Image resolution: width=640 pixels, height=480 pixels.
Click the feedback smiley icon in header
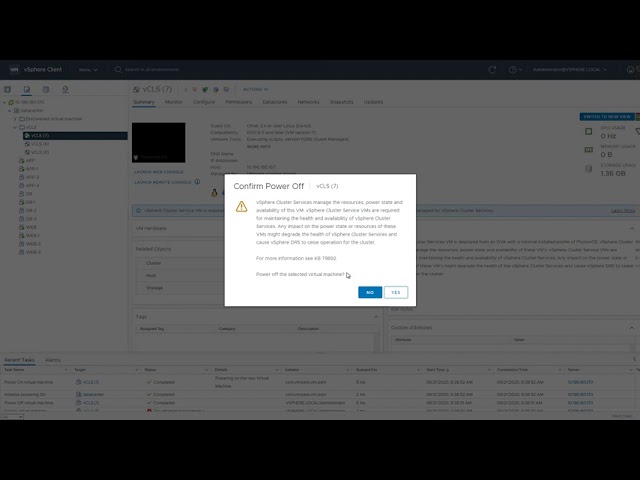click(631, 70)
